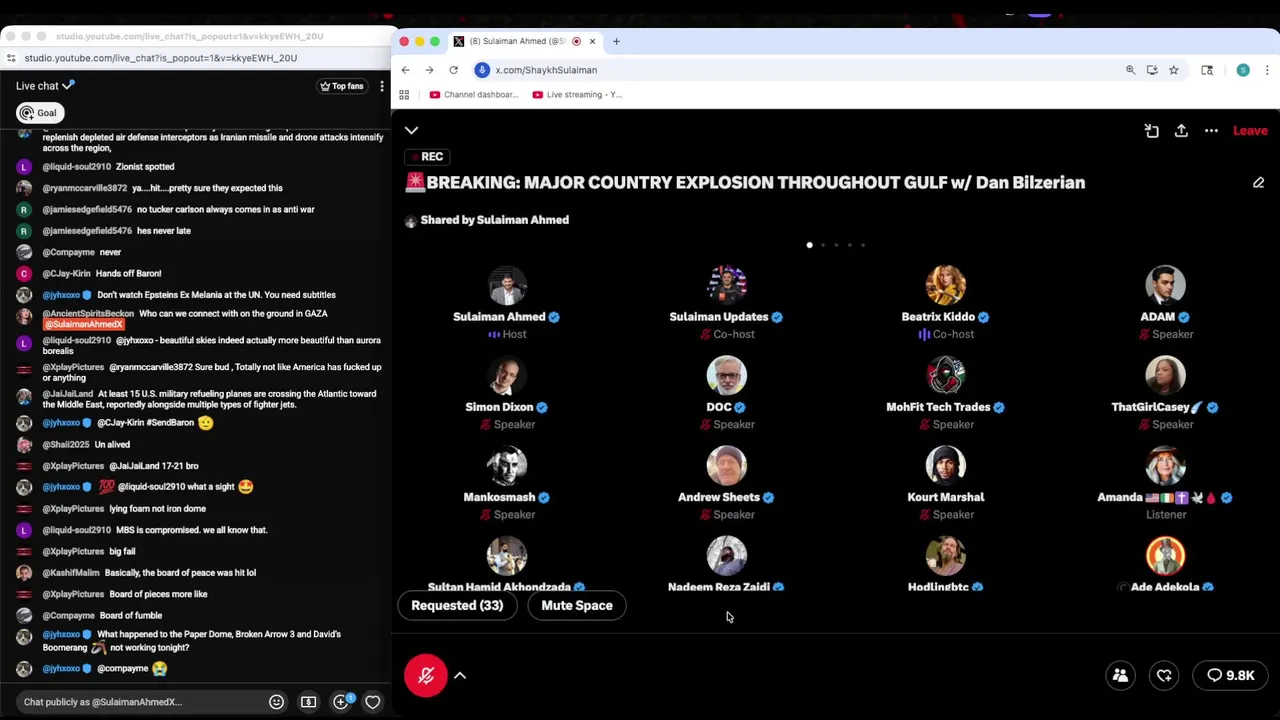
Task: Open ThatGirlCasey speaker avatar
Action: (x=1165, y=375)
